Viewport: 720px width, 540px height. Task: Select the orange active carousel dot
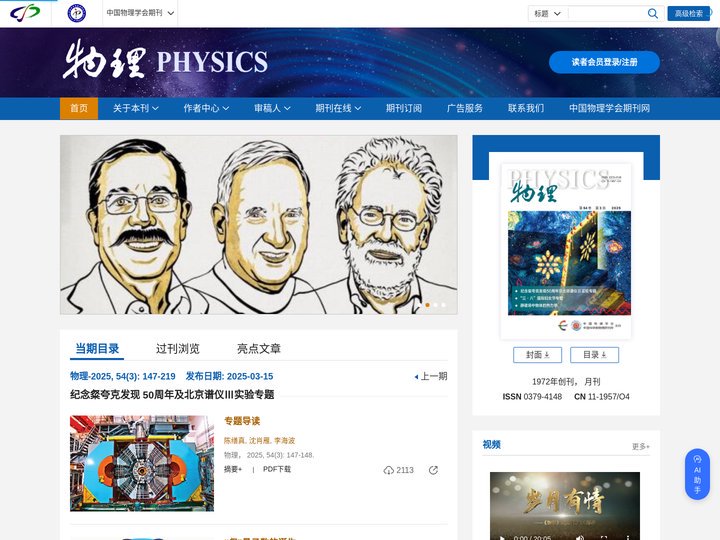(428, 305)
